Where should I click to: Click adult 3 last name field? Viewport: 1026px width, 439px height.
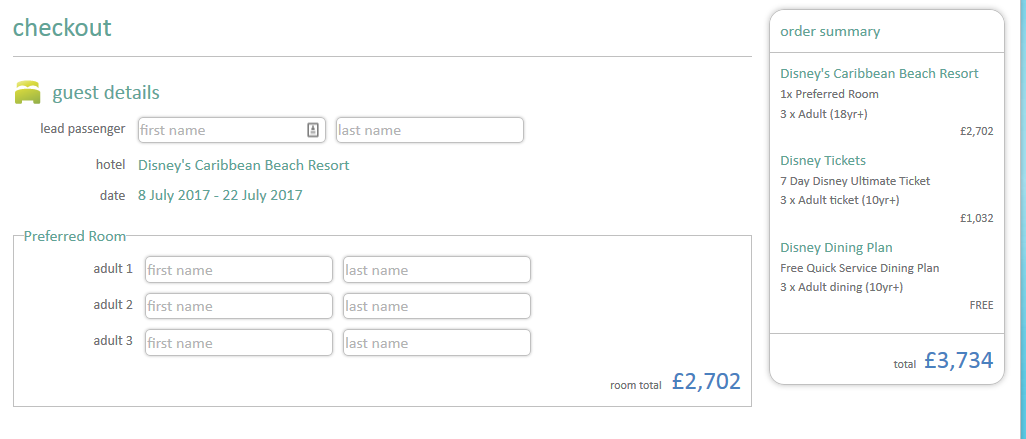tap(436, 343)
